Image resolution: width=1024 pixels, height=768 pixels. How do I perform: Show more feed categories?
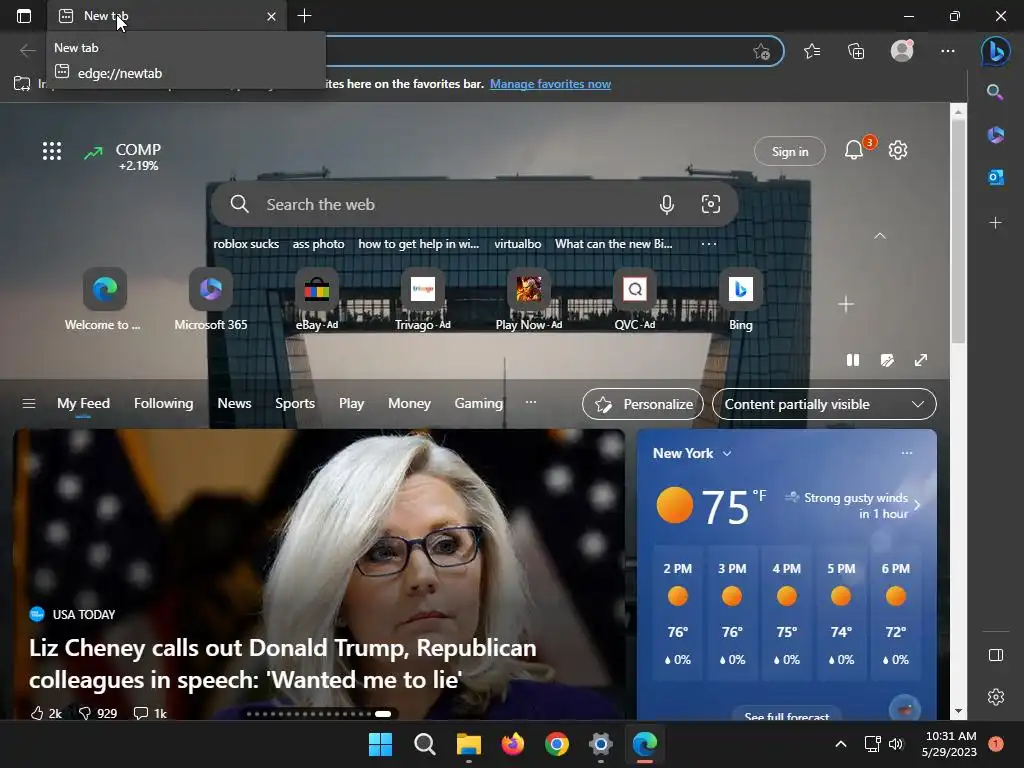531,402
